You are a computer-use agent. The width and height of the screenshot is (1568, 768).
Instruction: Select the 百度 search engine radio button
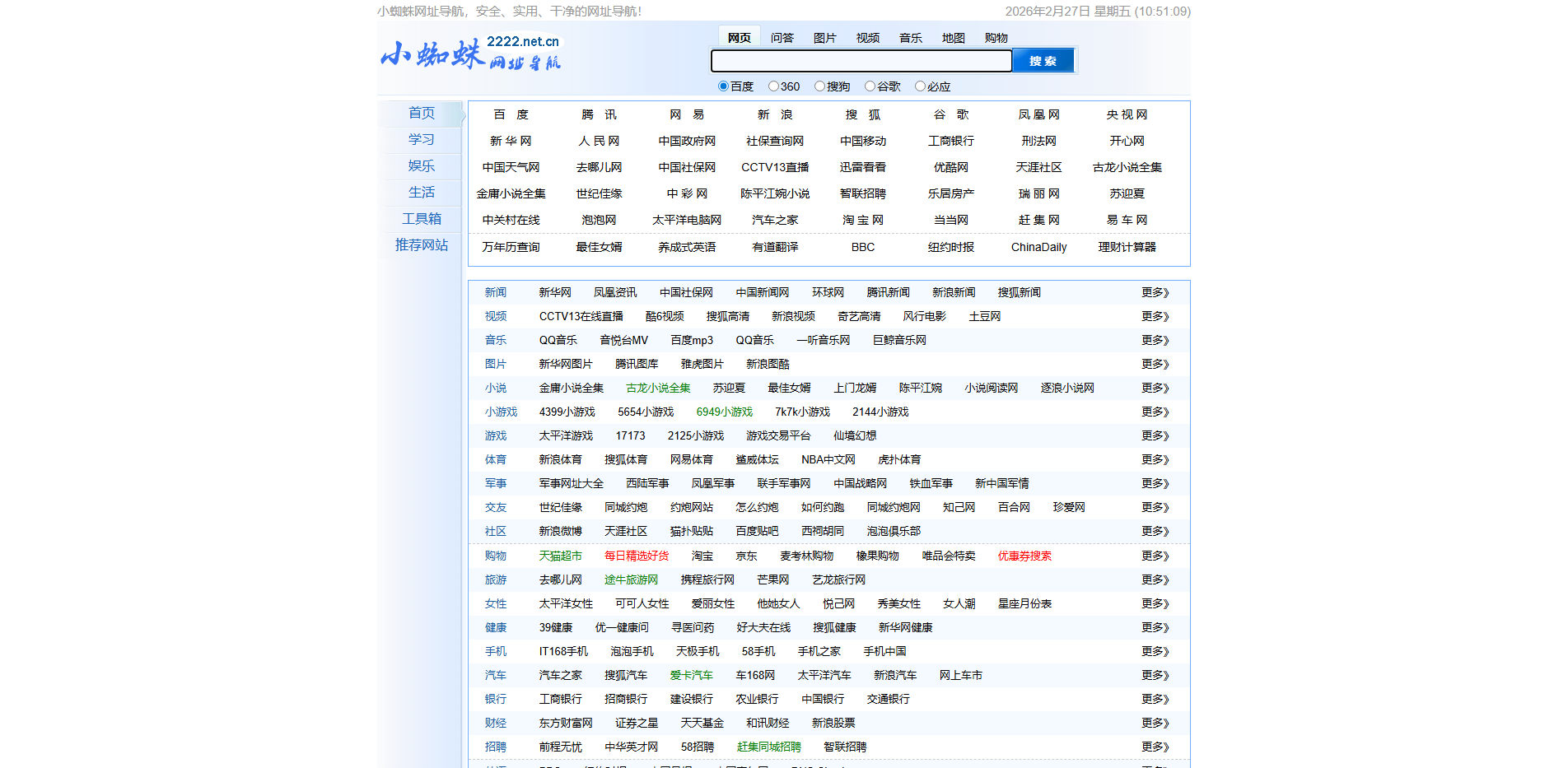(x=721, y=86)
